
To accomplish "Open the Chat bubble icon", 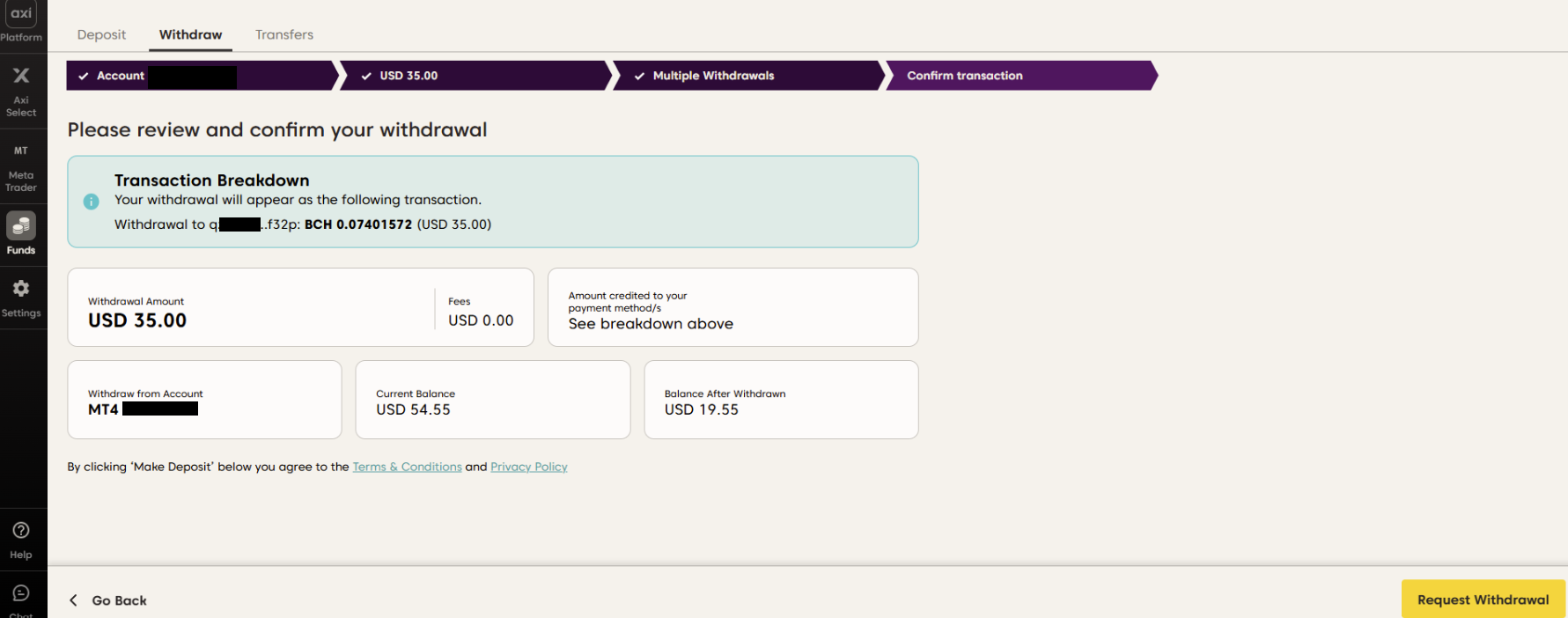I will point(21,593).
